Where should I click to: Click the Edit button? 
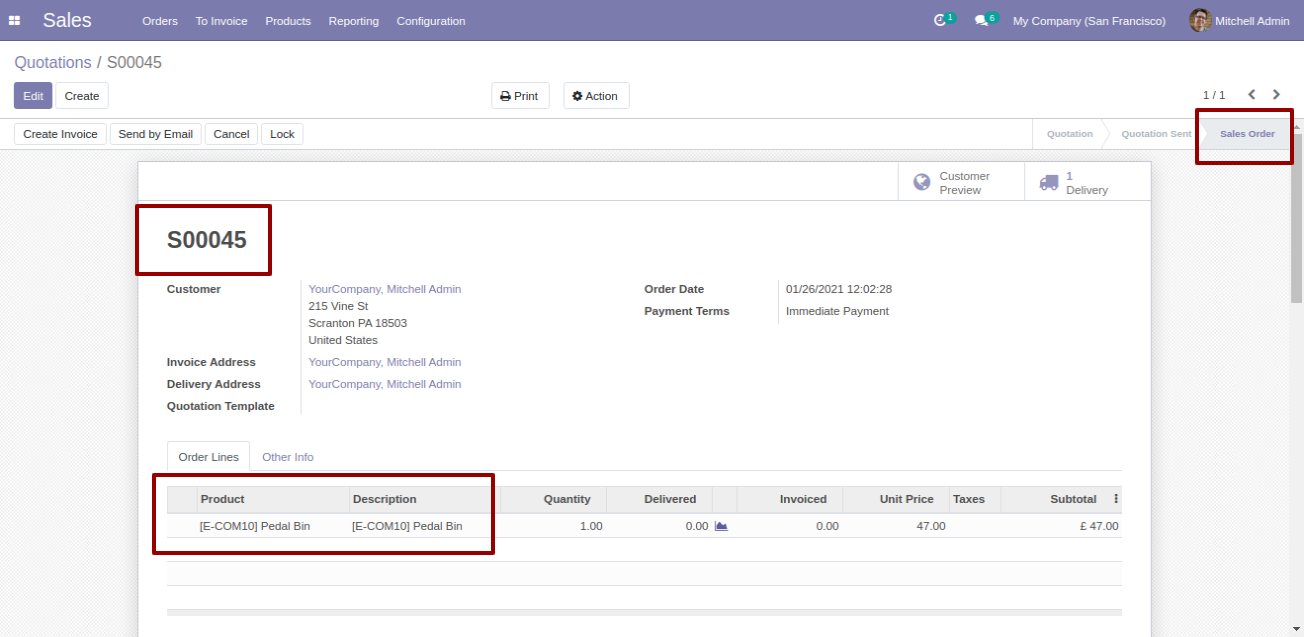click(x=33, y=96)
